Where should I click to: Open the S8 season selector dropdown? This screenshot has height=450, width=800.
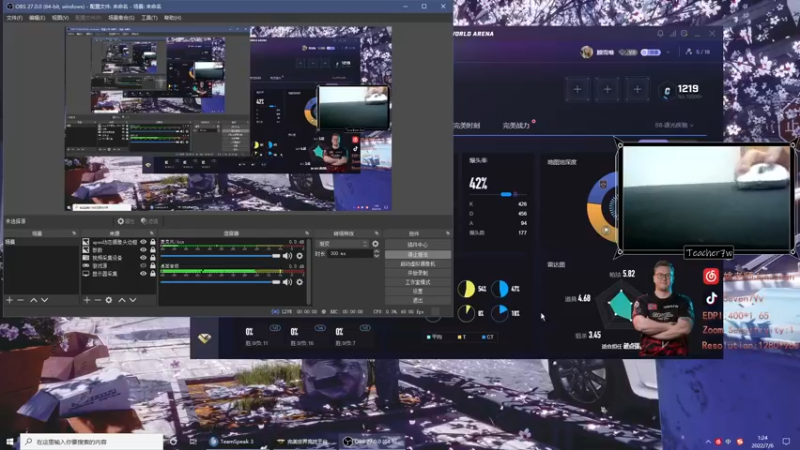coord(674,125)
